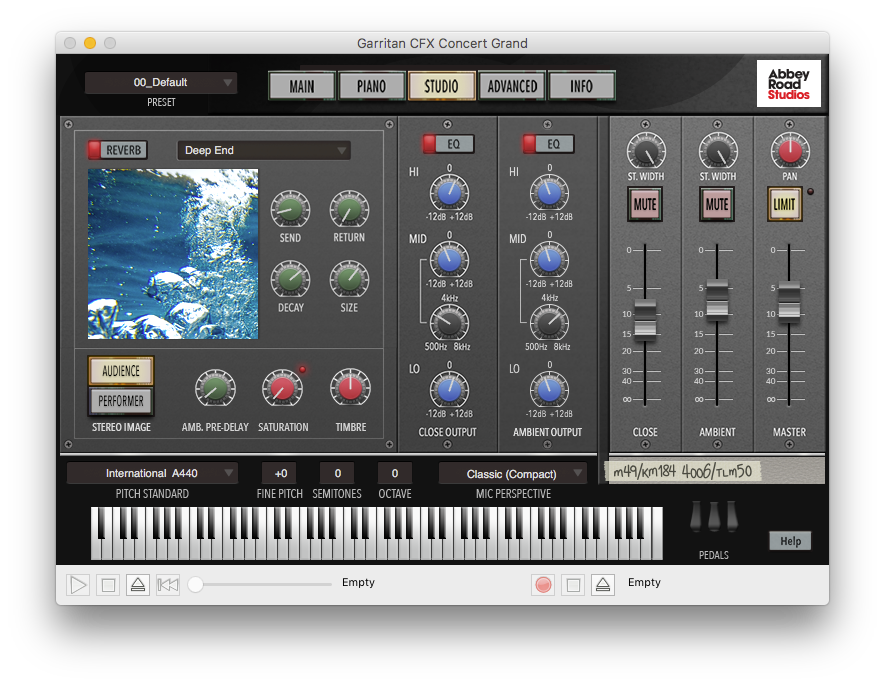Click the Ambient Output HI EQ knob

pyautogui.click(x=549, y=192)
